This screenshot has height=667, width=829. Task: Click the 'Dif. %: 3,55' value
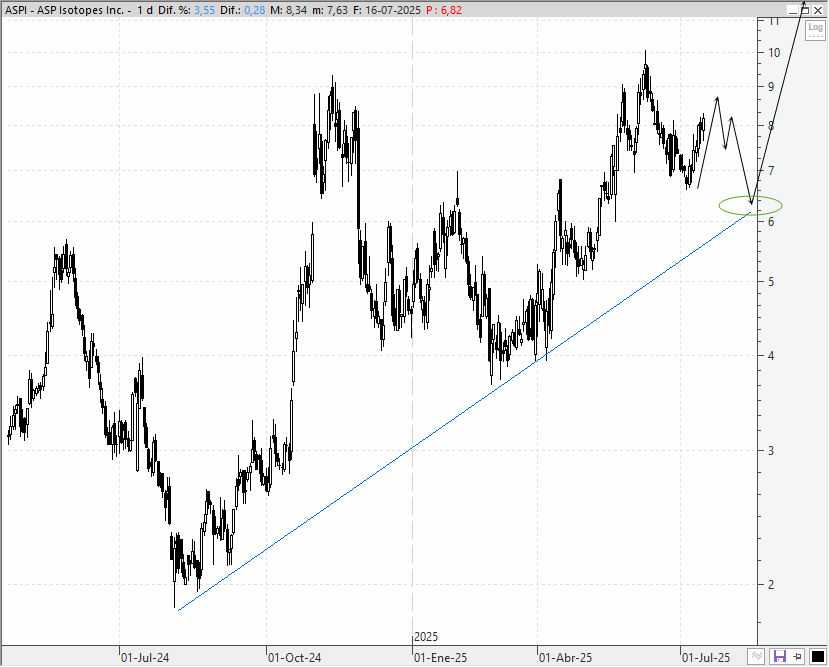(186, 10)
